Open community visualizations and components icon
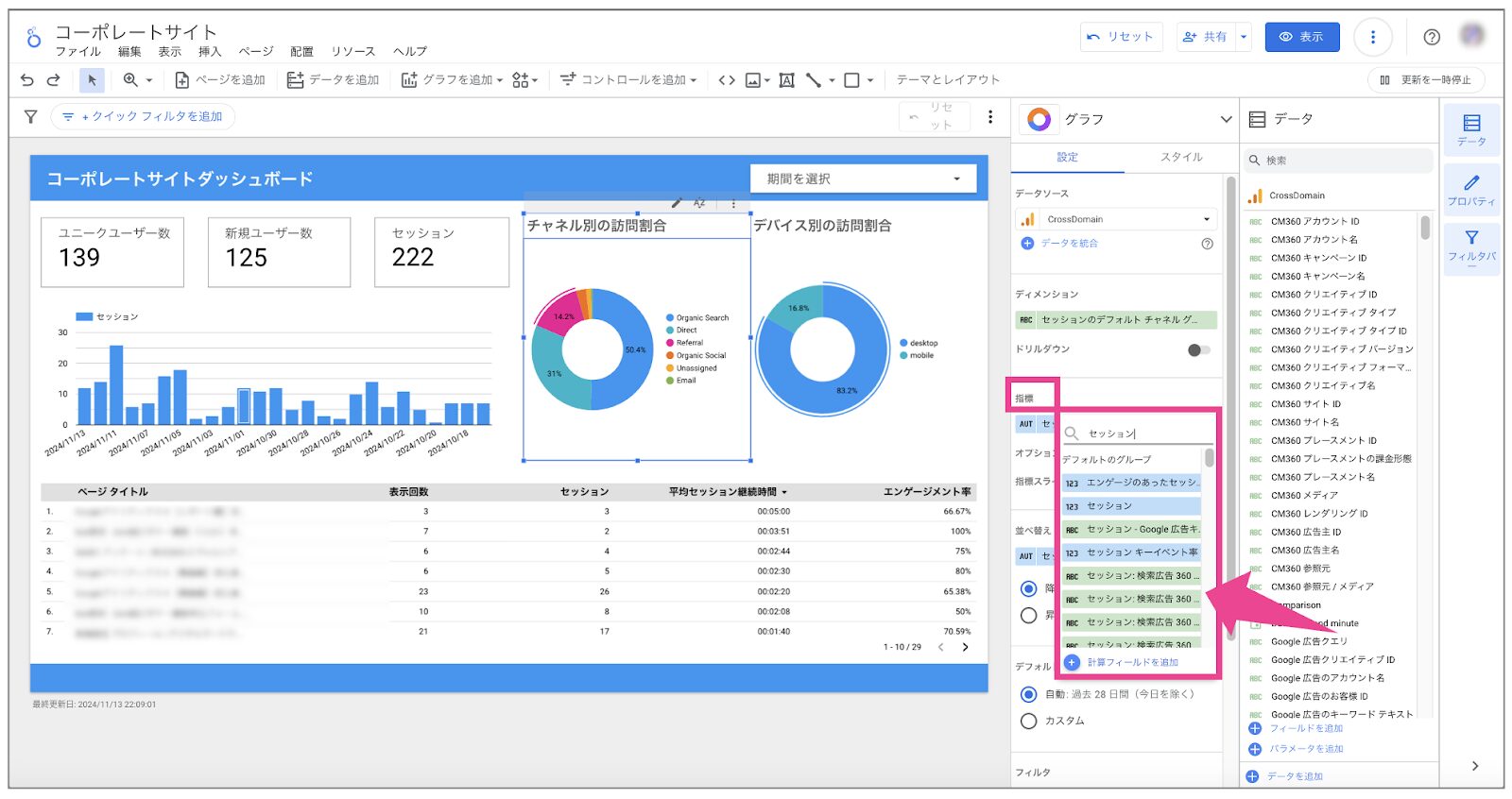The height and width of the screenshot is (799, 1512). (x=521, y=80)
